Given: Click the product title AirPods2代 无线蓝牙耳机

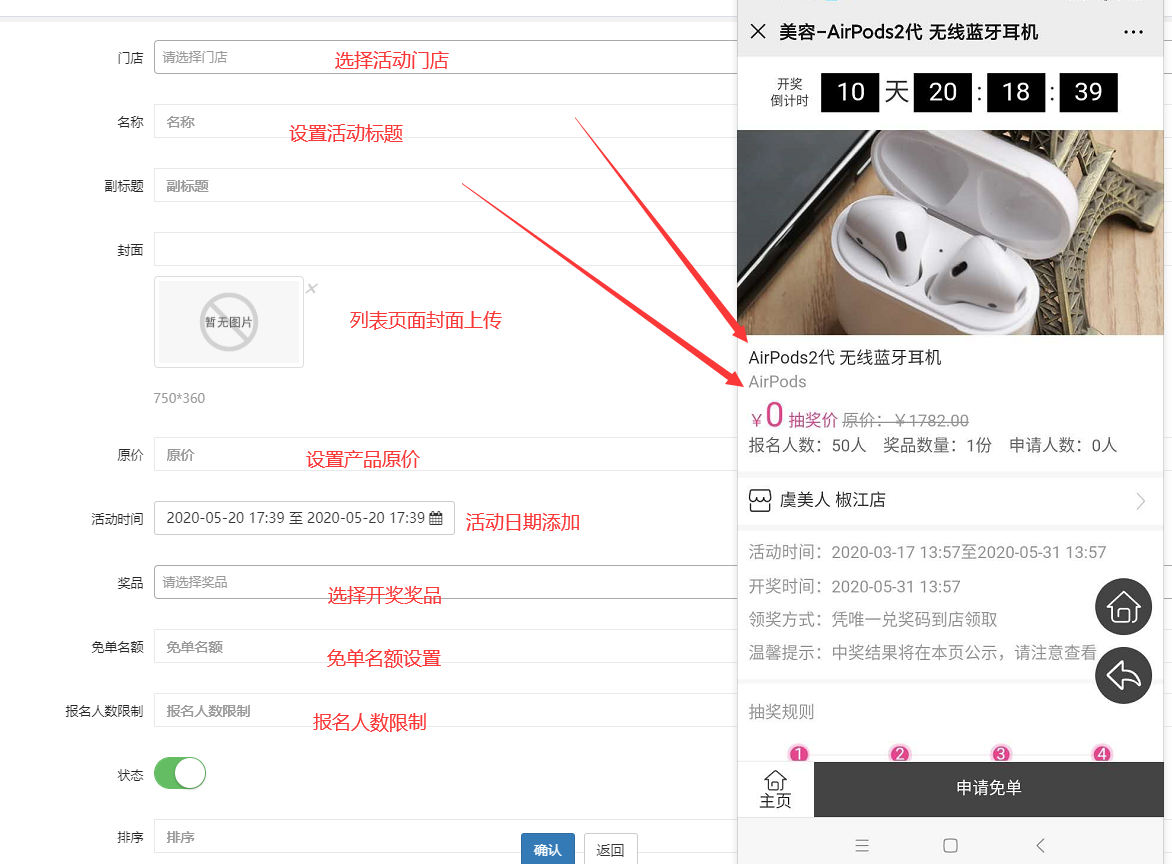Looking at the screenshot, I should tap(845, 357).
